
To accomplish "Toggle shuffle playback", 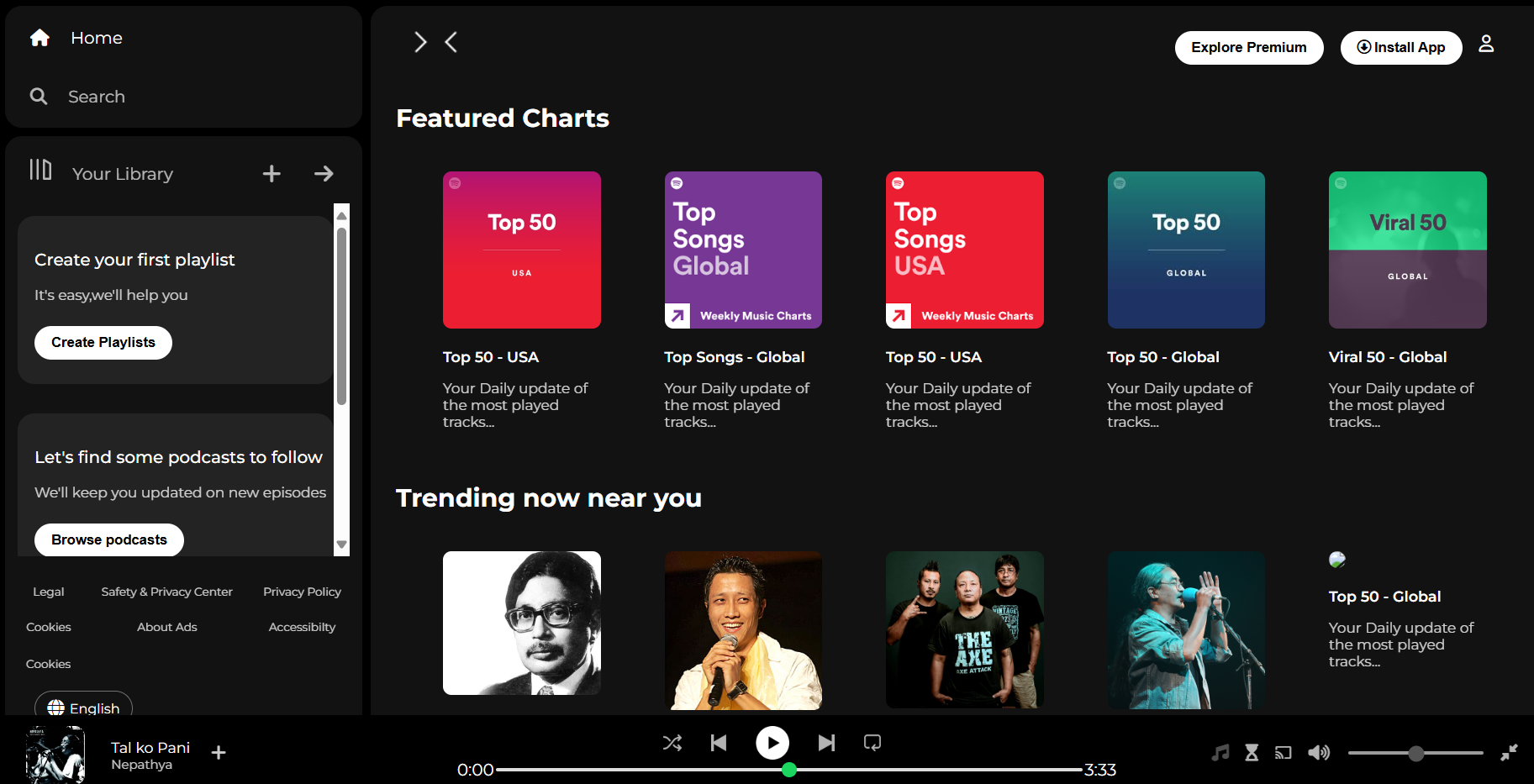I will (672, 743).
